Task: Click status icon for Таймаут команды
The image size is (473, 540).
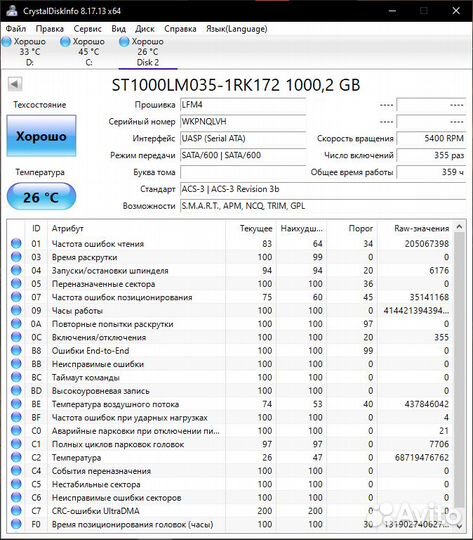Action: [x=16, y=377]
